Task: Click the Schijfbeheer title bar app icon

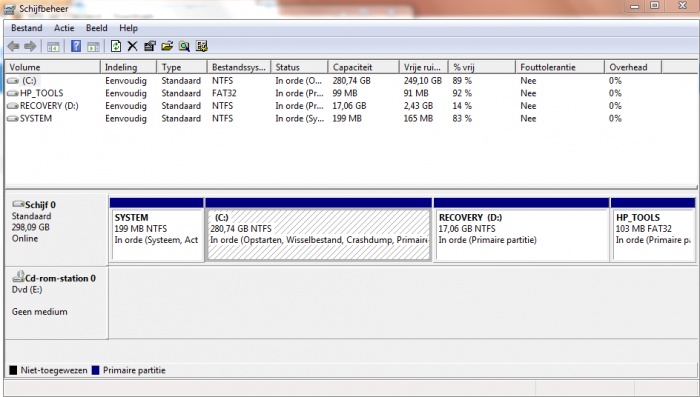Action: pyautogui.click(x=9, y=9)
